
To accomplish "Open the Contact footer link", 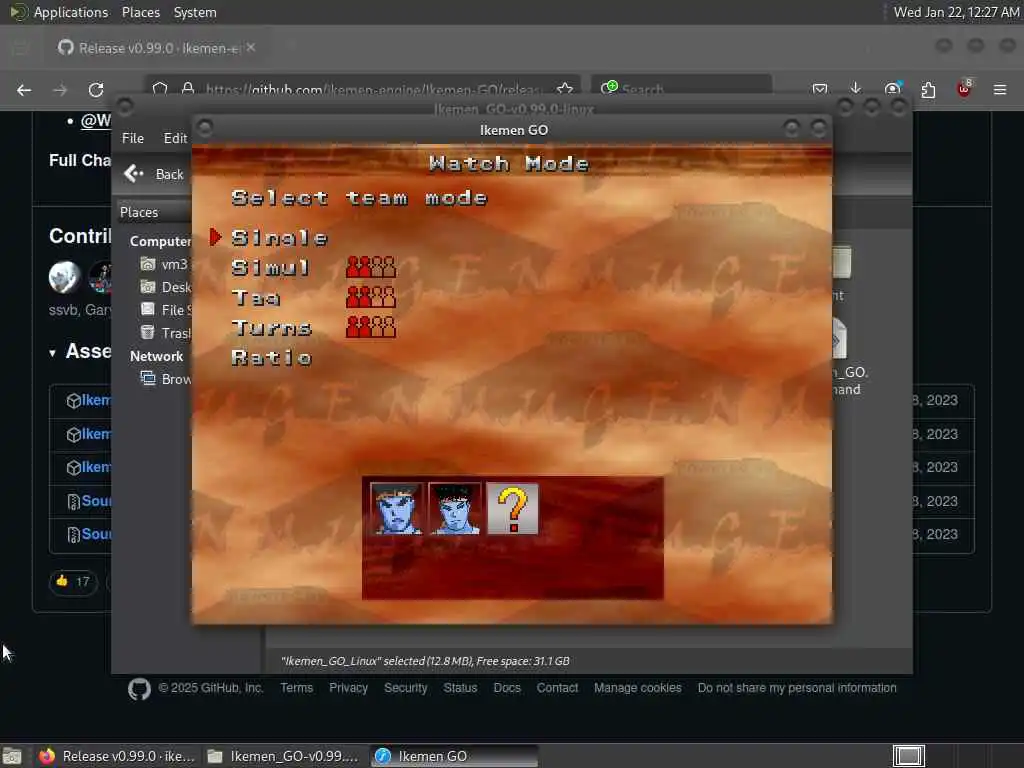I will (x=557, y=688).
